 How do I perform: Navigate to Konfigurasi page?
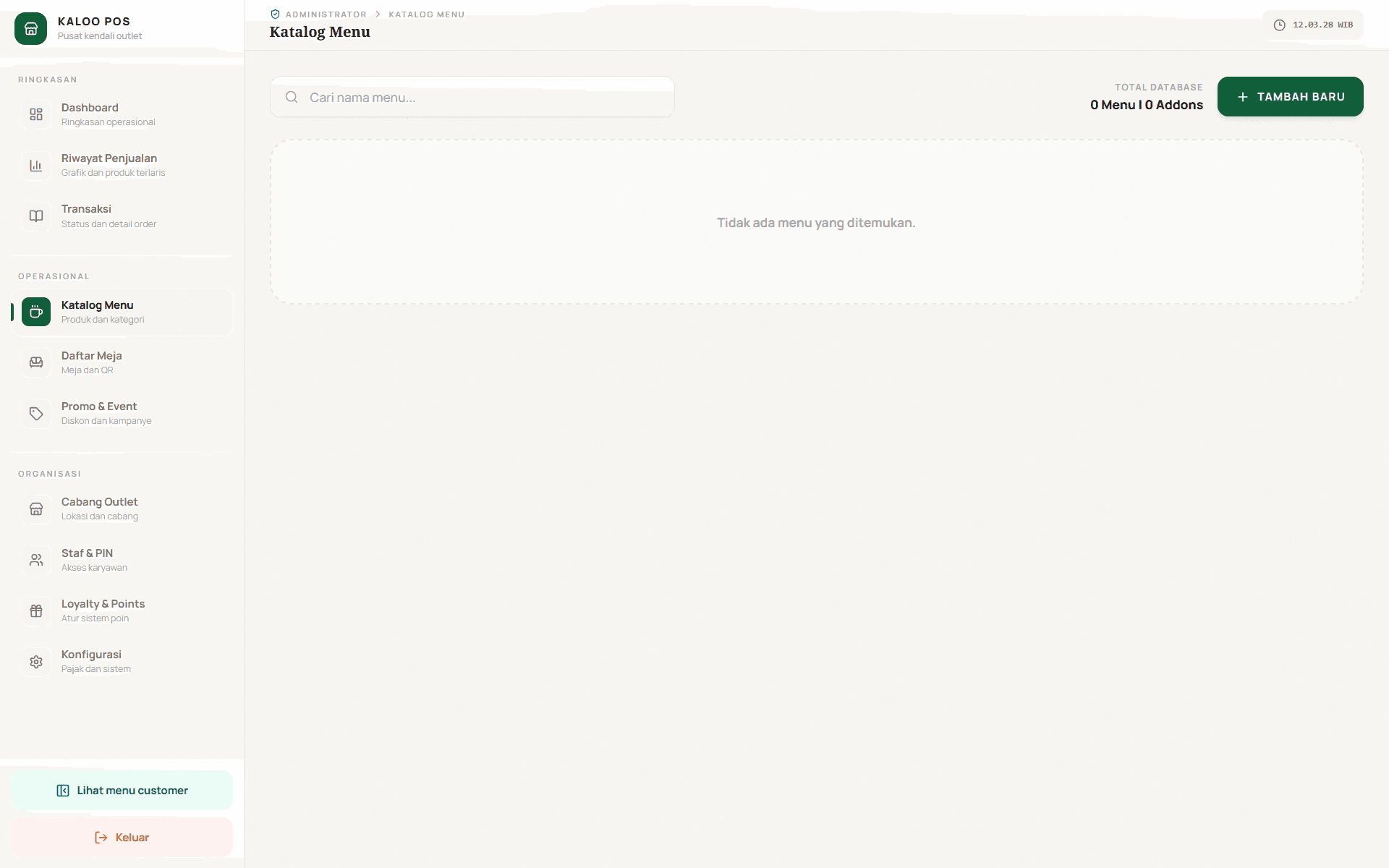(x=122, y=661)
